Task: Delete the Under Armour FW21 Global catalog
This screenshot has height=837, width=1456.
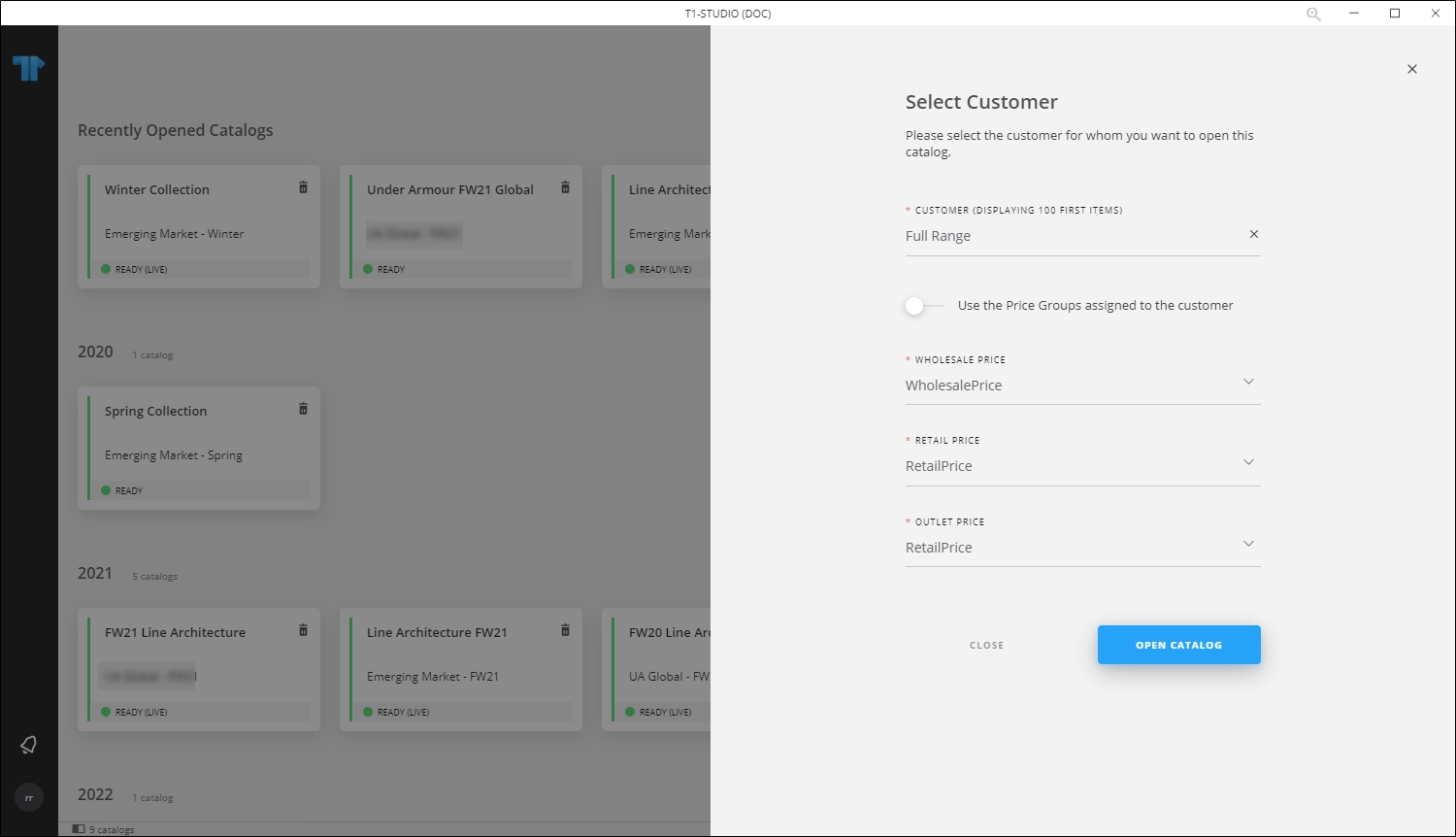Action: [565, 187]
